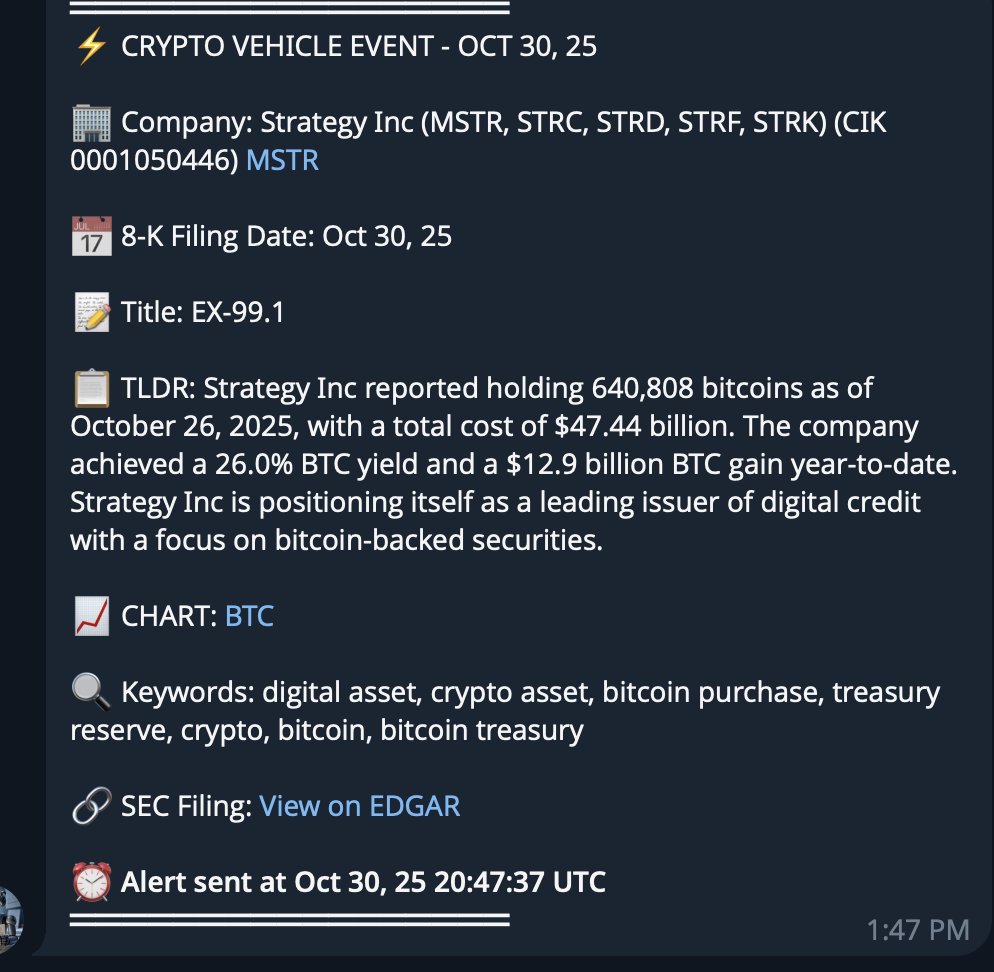Select the chain link icon before SEC Filing
The image size is (994, 972).
91,805
